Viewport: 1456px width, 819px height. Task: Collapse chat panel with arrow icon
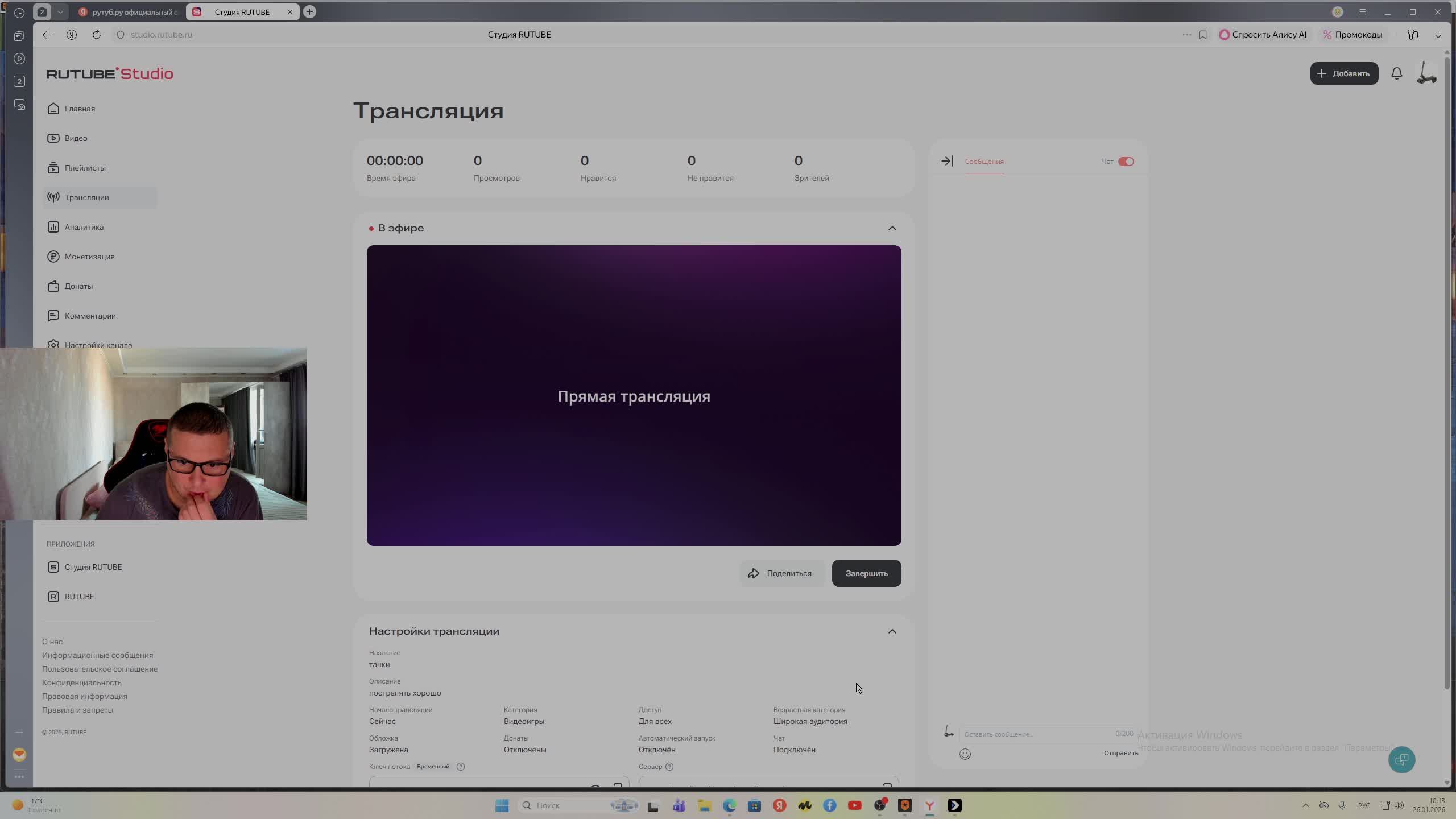(x=946, y=162)
